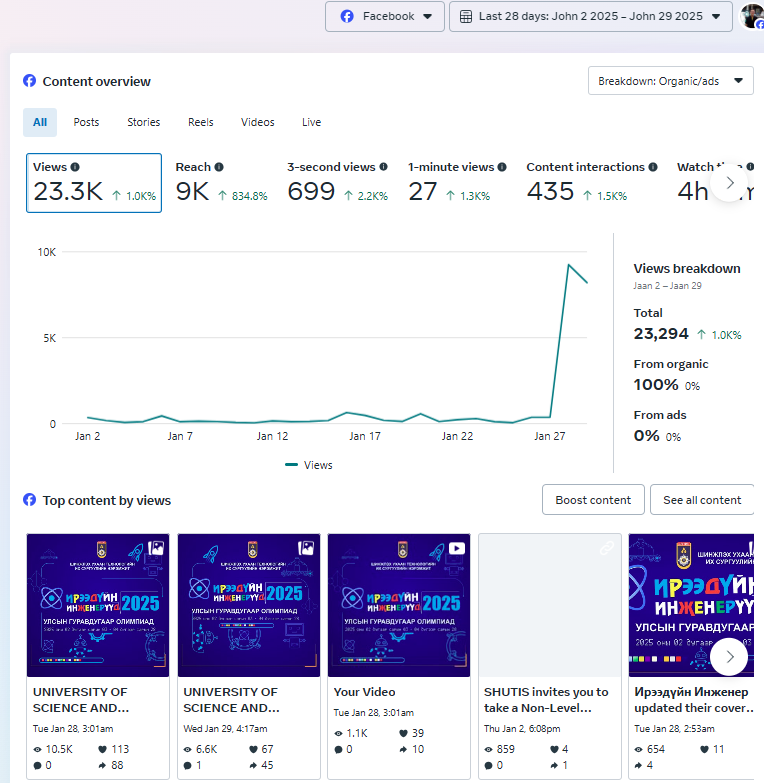
Task: Click the See all content button
Action: coord(702,500)
